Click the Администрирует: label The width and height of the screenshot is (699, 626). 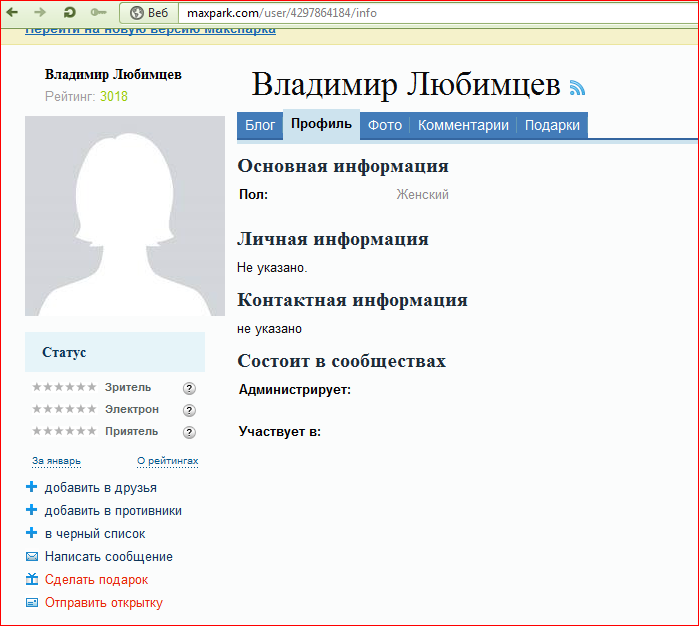click(295, 390)
